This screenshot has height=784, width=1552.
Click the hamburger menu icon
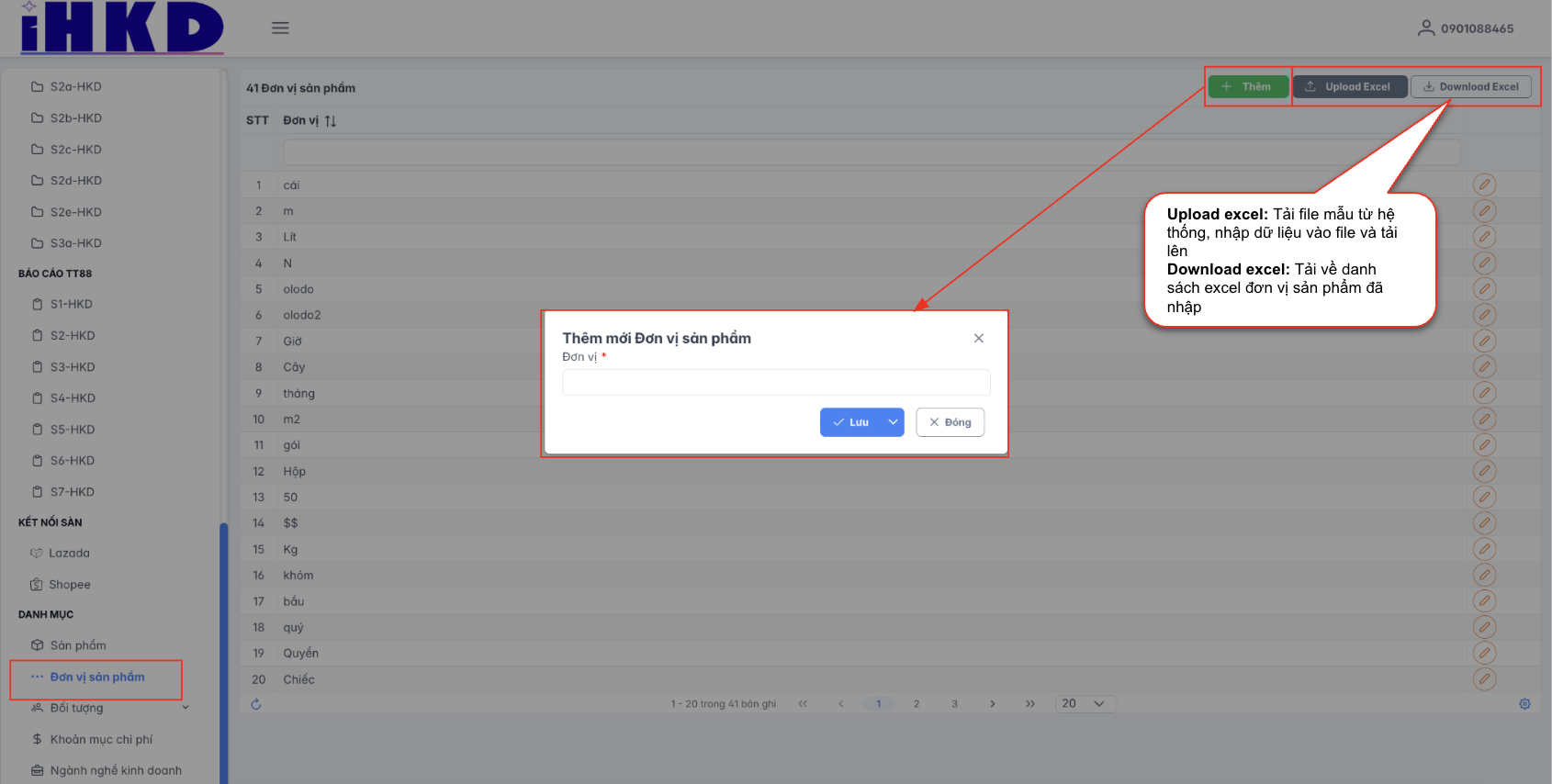point(280,28)
